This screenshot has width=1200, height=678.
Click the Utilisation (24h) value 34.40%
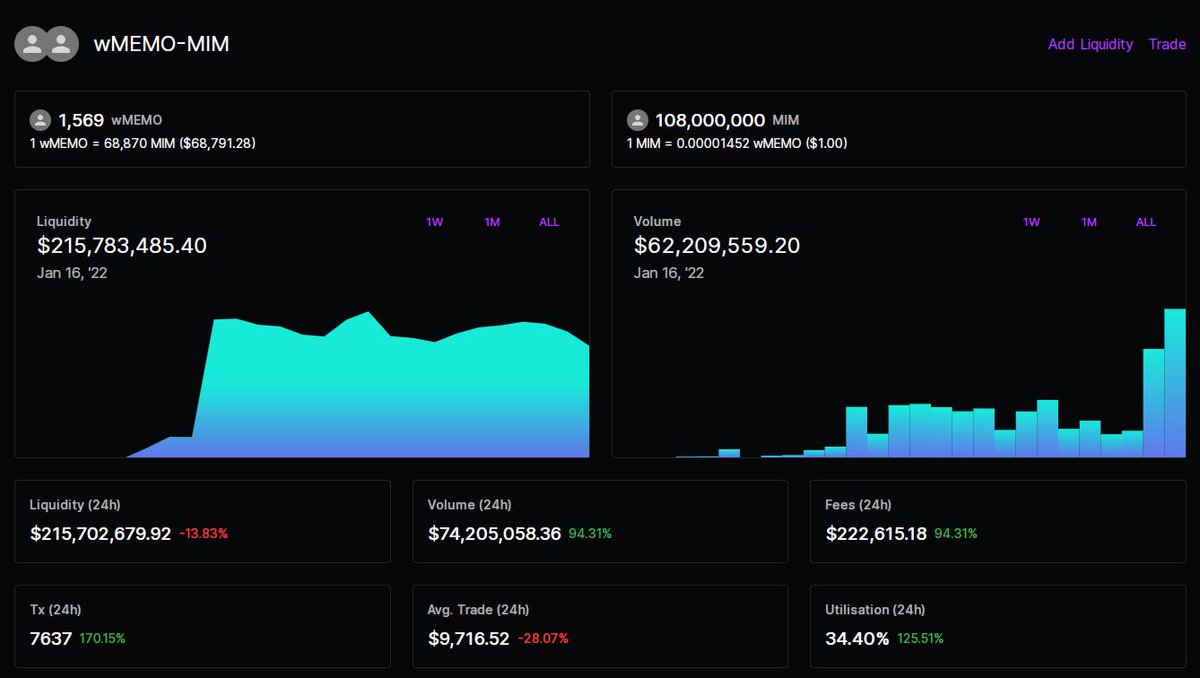tap(857, 638)
